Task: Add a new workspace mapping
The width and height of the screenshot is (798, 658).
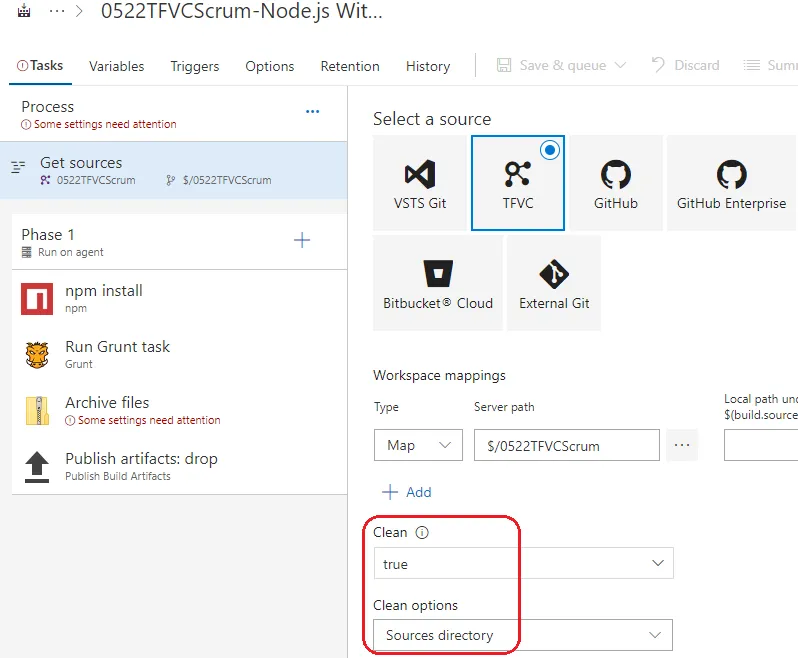Action: pos(407,492)
